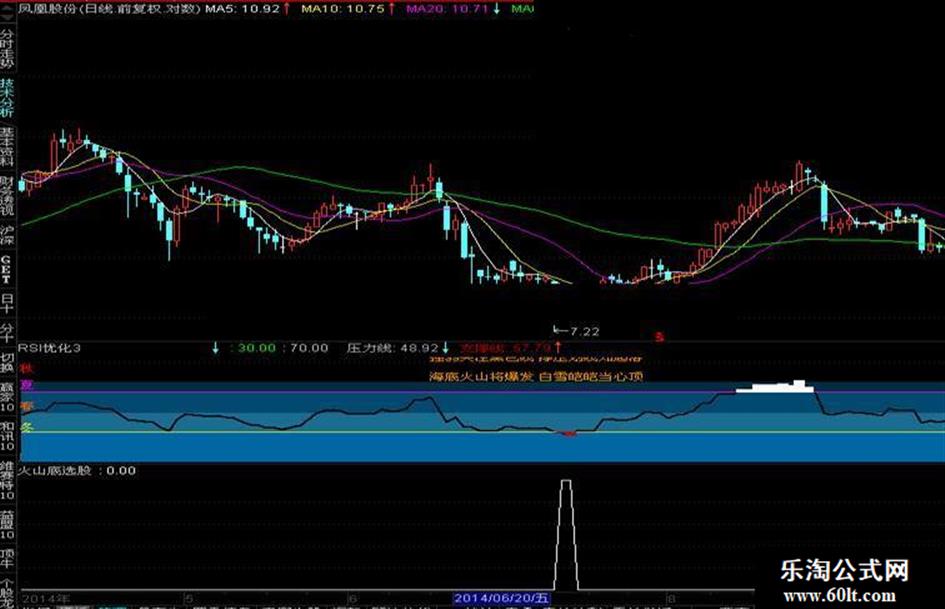This screenshot has width=945, height=609.
Task: Open the 赢家10 sidebar tab
Action: click(7, 396)
